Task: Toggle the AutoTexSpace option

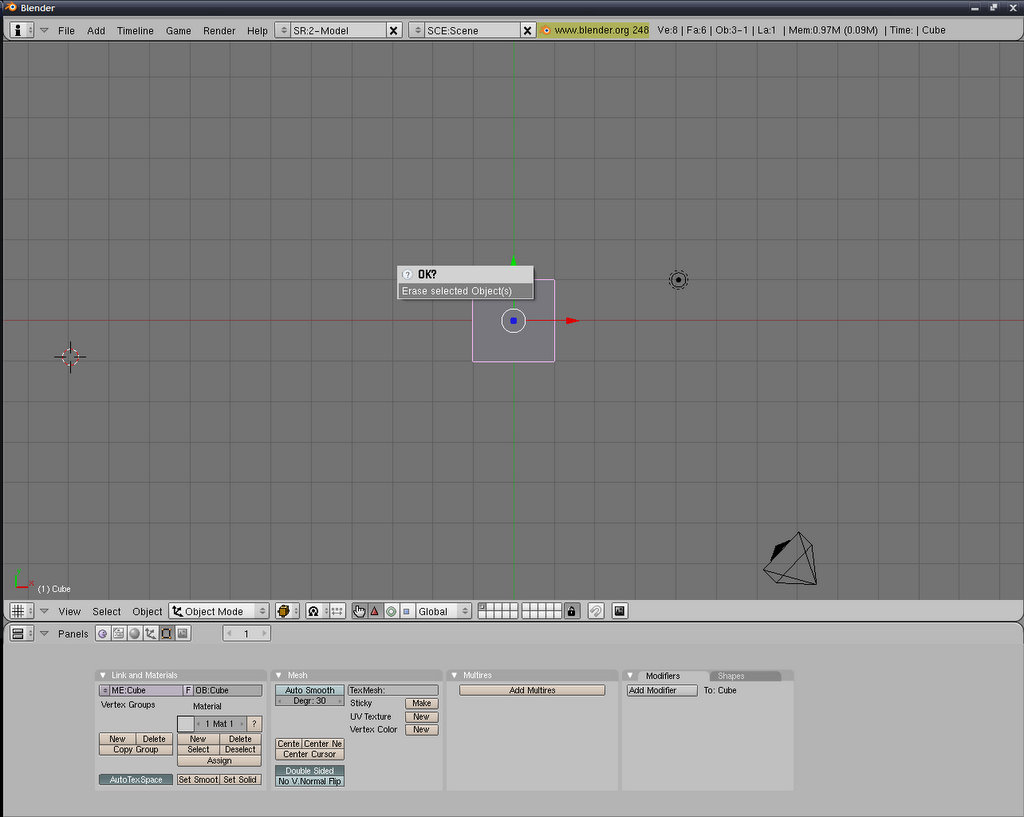Action: click(136, 779)
